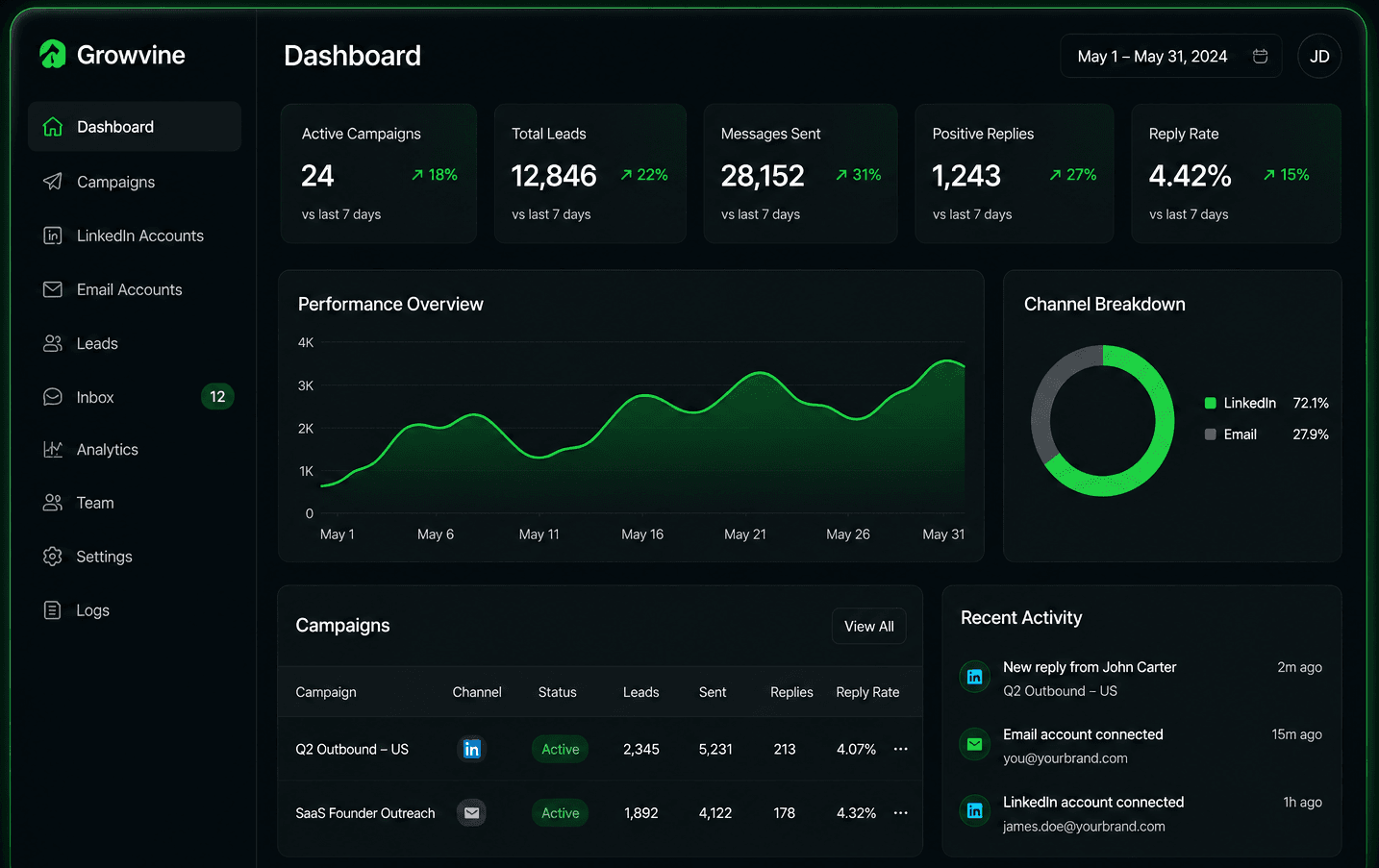Click the Active status badge for SaaS Founder Outreach
The image size is (1379, 868).
560,813
